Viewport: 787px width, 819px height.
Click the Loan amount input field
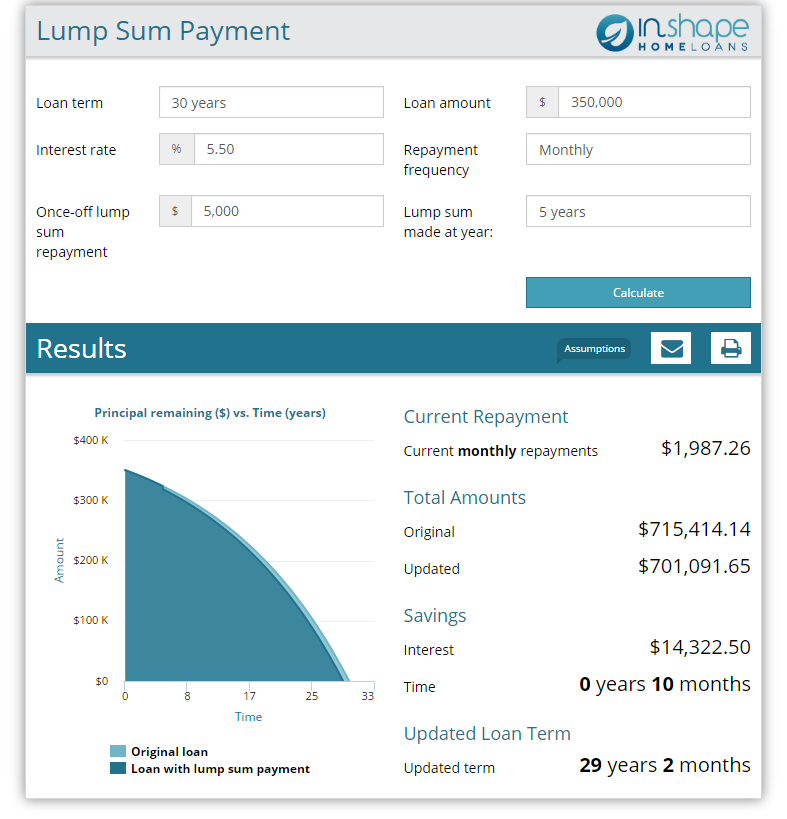coord(654,102)
